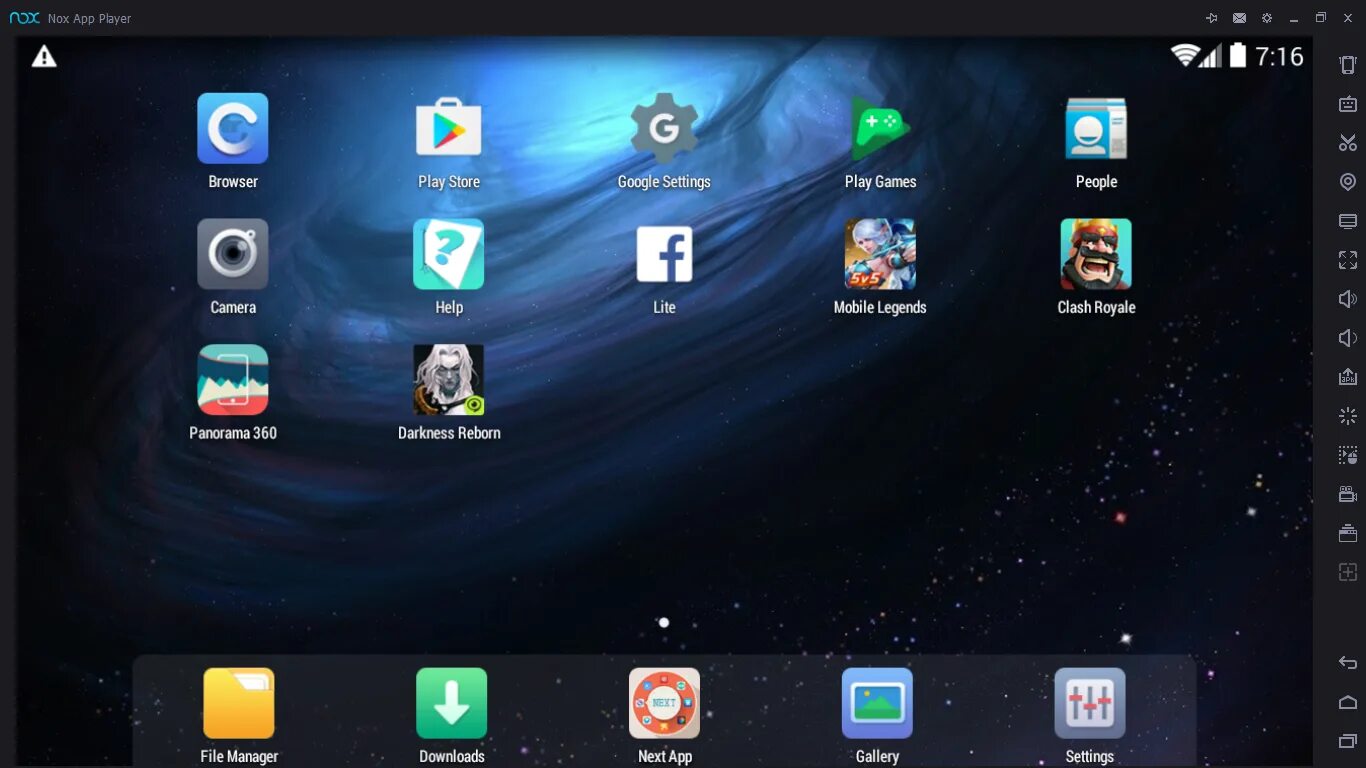Launch Darkness Reborn

click(x=449, y=380)
